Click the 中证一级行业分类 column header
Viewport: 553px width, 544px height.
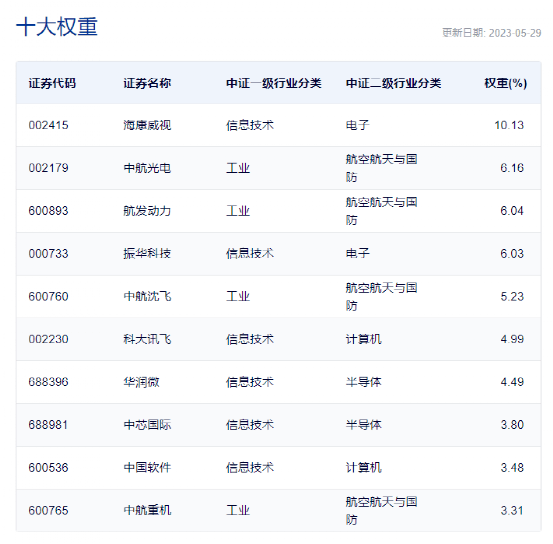pyautogui.click(x=274, y=83)
